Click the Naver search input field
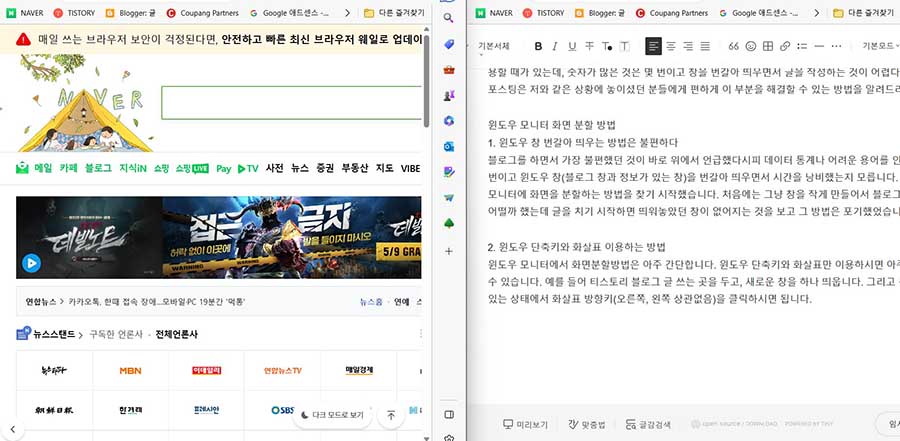 292,103
